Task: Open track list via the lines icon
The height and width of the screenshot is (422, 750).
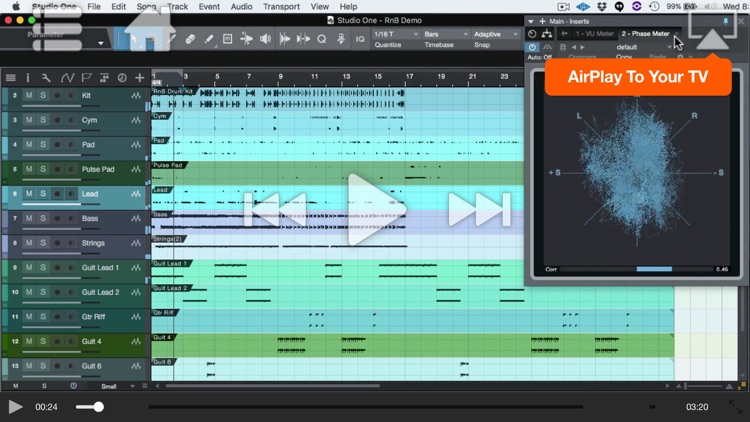Action: coord(11,78)
